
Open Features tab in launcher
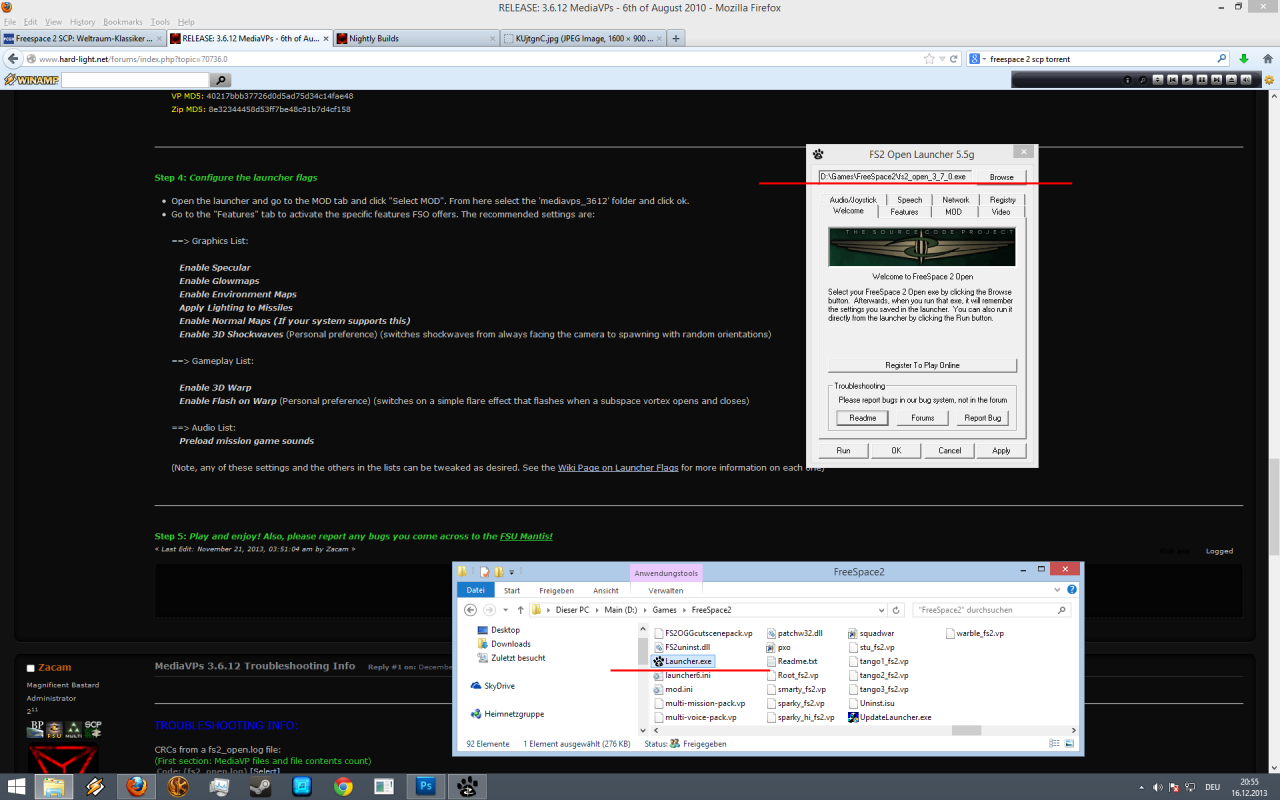pos(904,212)
